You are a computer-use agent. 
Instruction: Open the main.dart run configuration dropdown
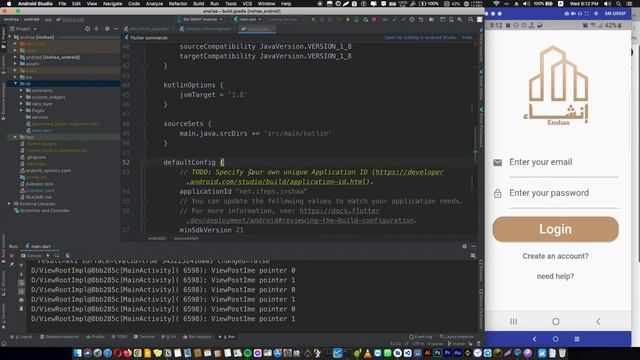click(x=247, y=20)
